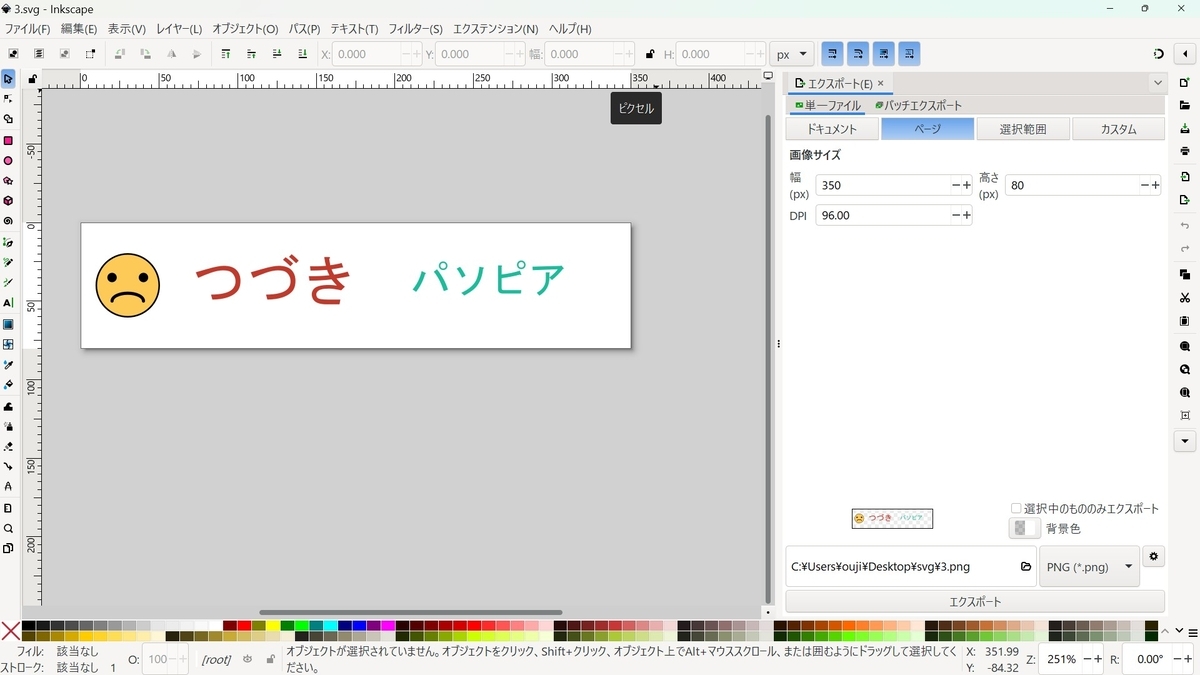Image resolution: width=1200 pixels, height=675 pixels.
Task: Click Flip horizontal toolbar icon
Action: click(x=171, y=54)
